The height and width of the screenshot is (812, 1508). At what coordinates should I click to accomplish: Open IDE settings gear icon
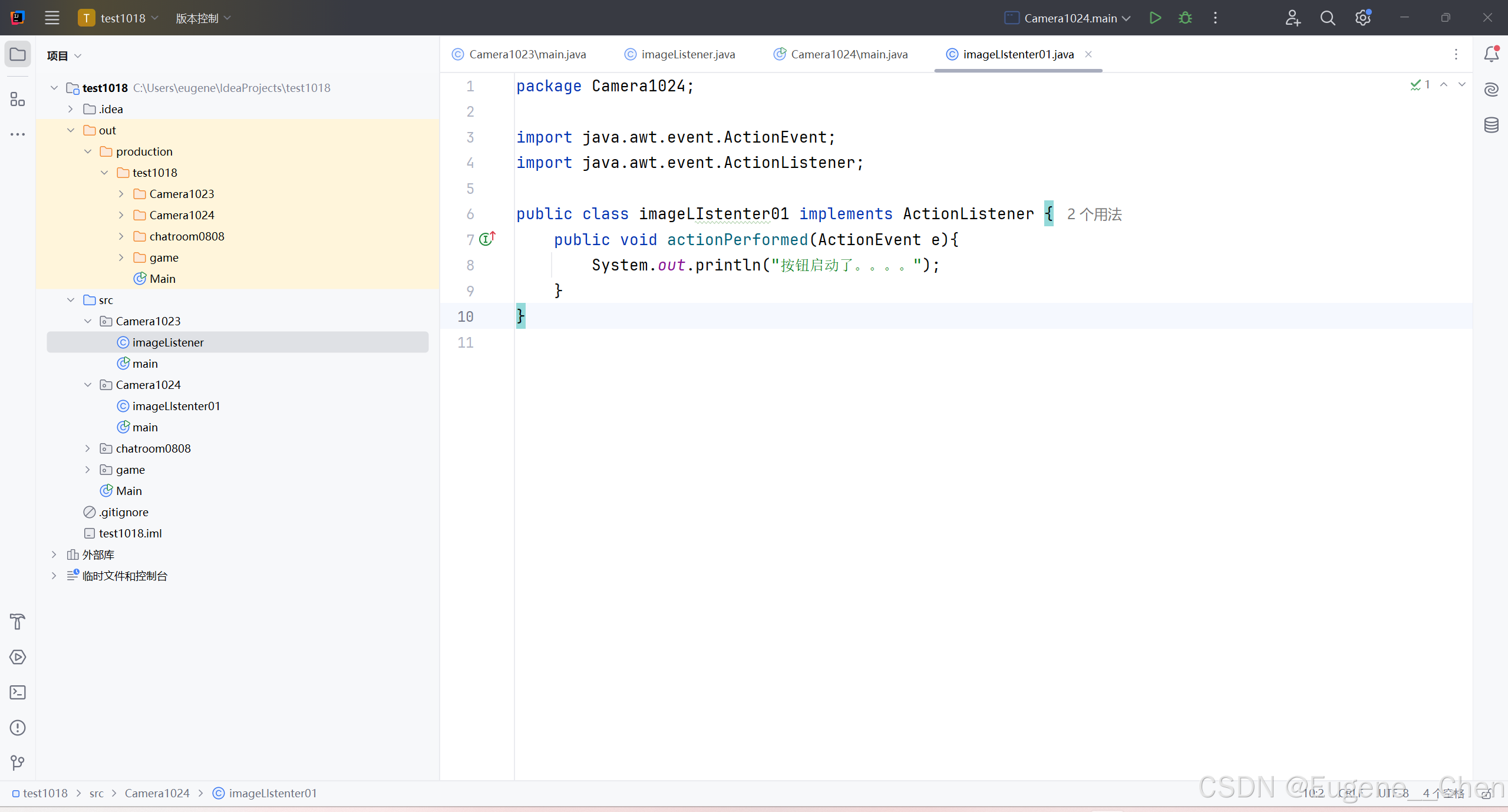coord(1362,18)
